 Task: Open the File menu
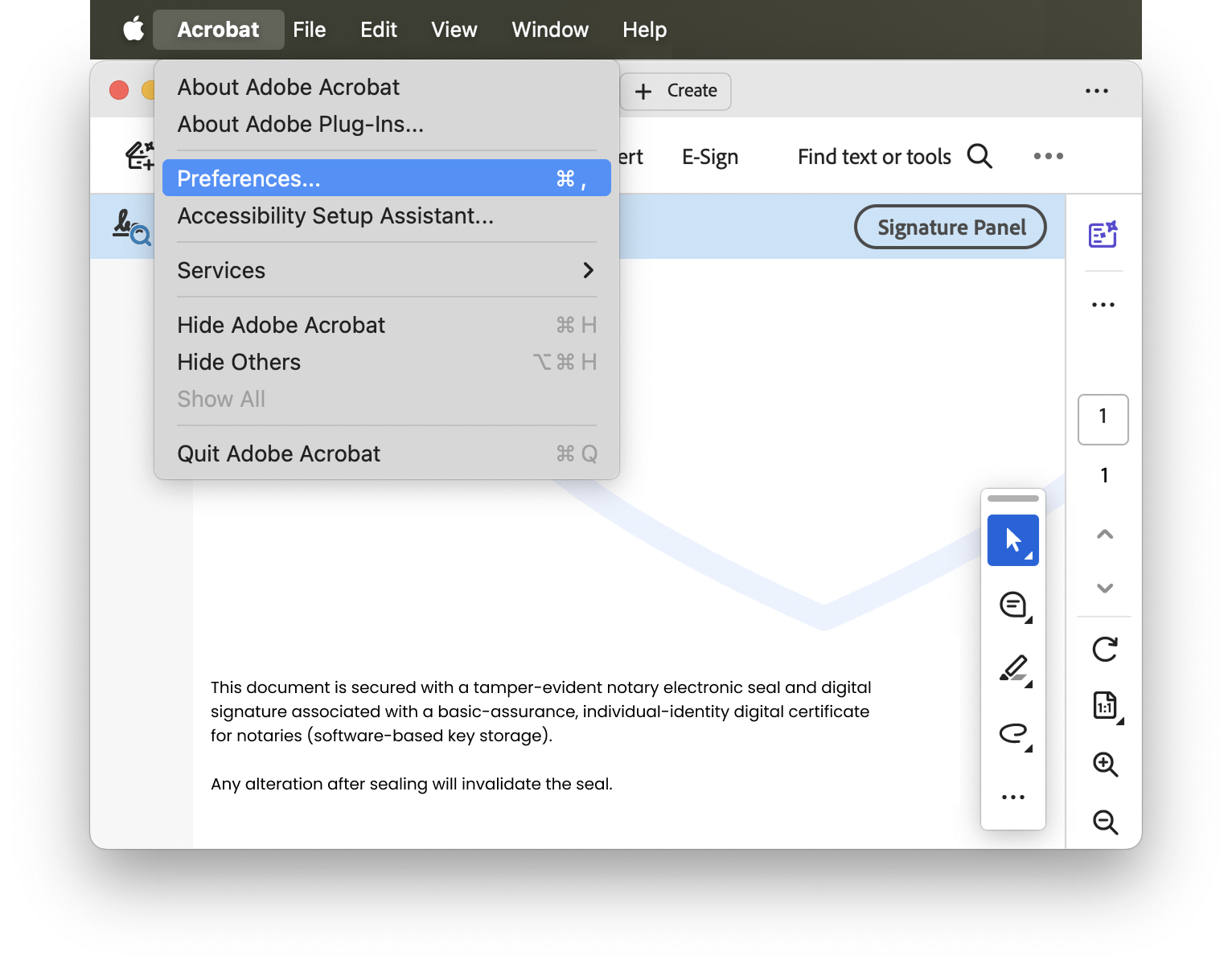tap(309, 30)
